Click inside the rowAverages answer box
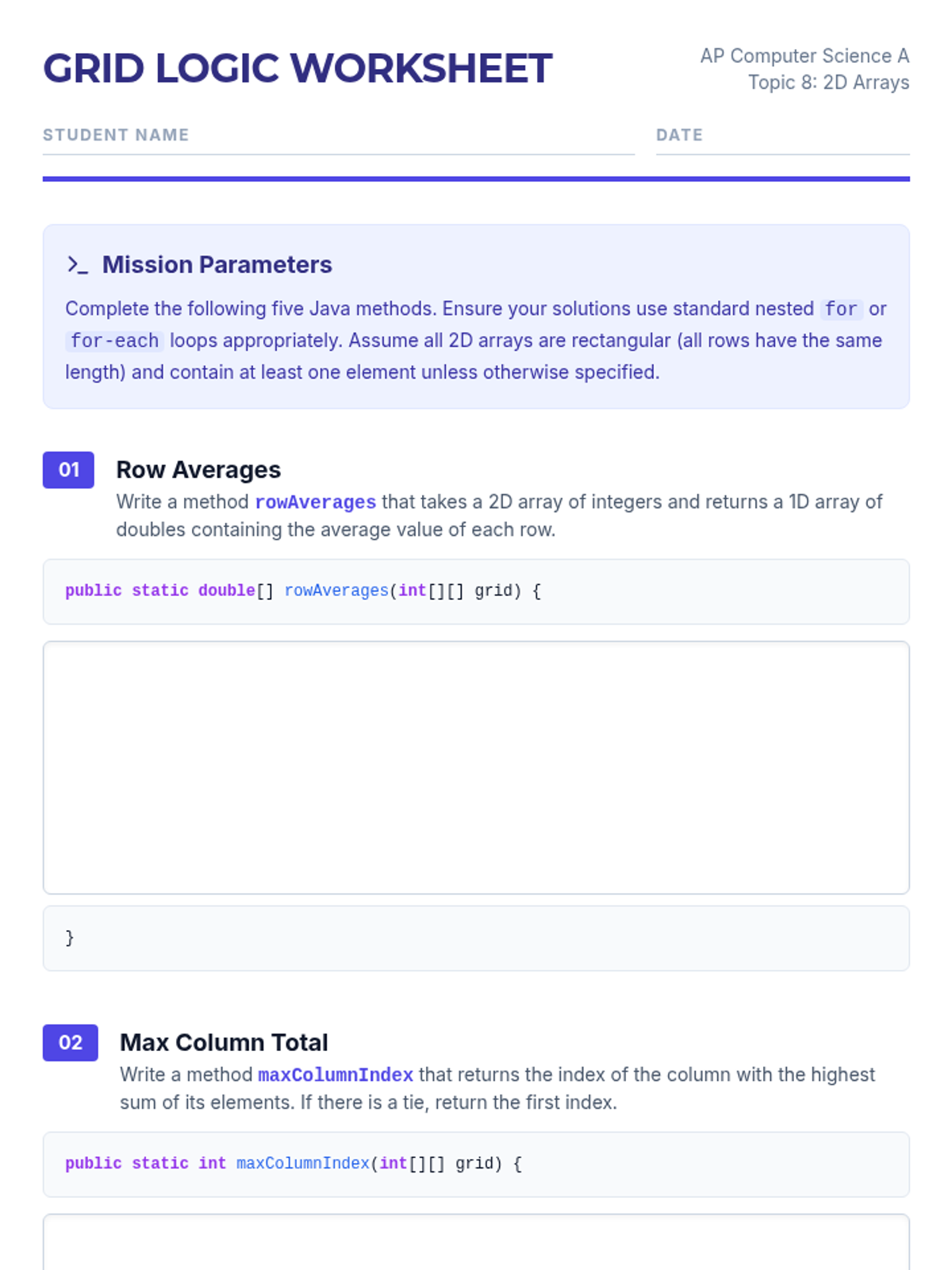952x1270 pixels. tap(476, 768)
